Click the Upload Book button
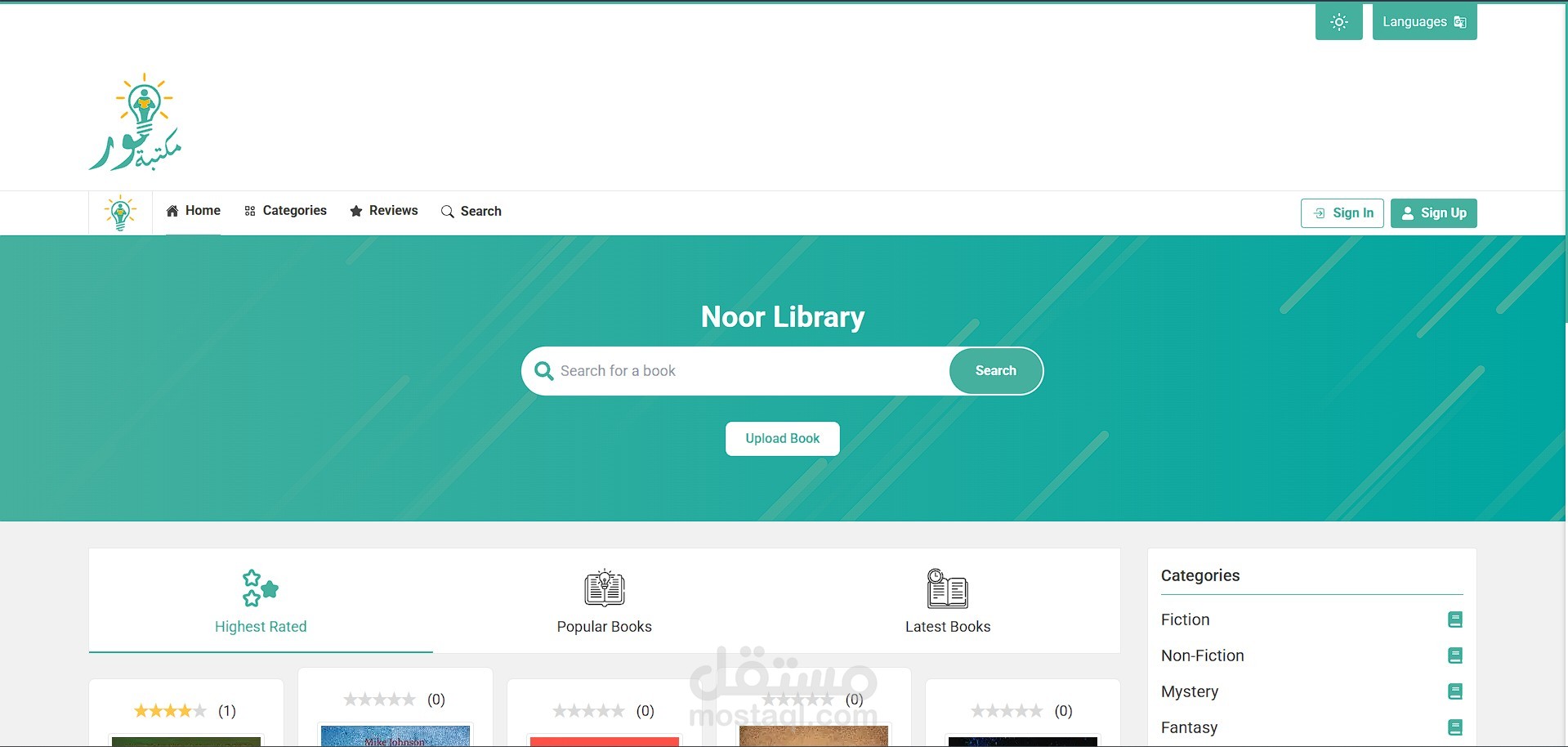The image size is (1568, 747). click(781, 438)
